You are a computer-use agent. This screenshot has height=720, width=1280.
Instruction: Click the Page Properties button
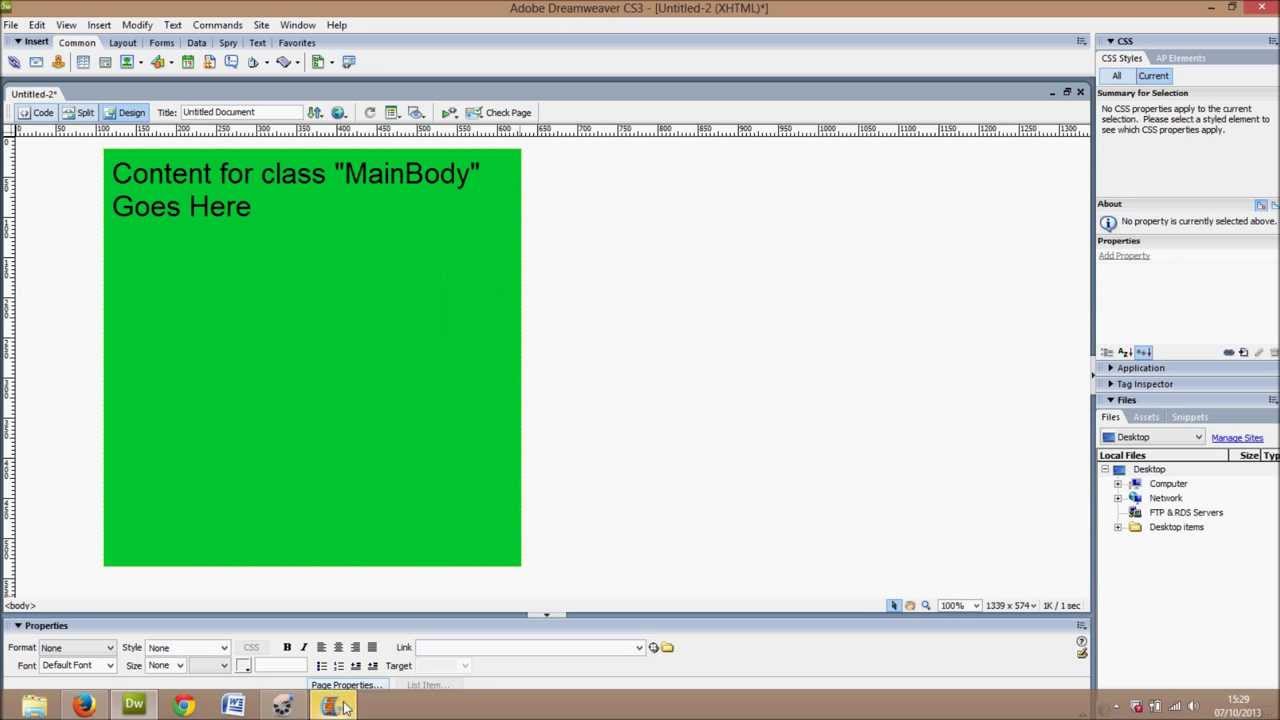coord(346,685)
